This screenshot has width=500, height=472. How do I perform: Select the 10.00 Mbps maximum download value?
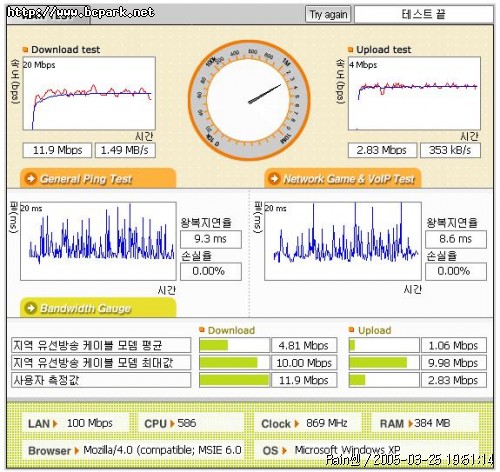pos(304,363)
